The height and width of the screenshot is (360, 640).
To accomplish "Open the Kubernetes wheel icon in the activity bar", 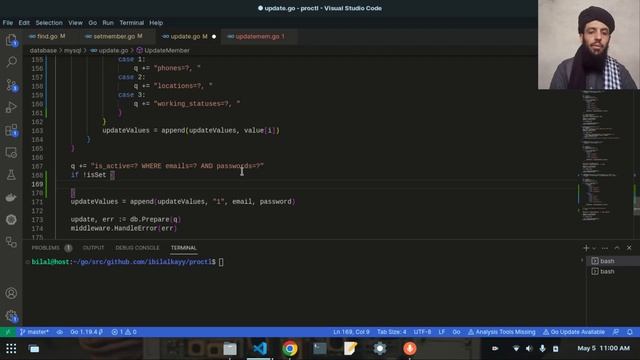I will click(x=11, y=220).
